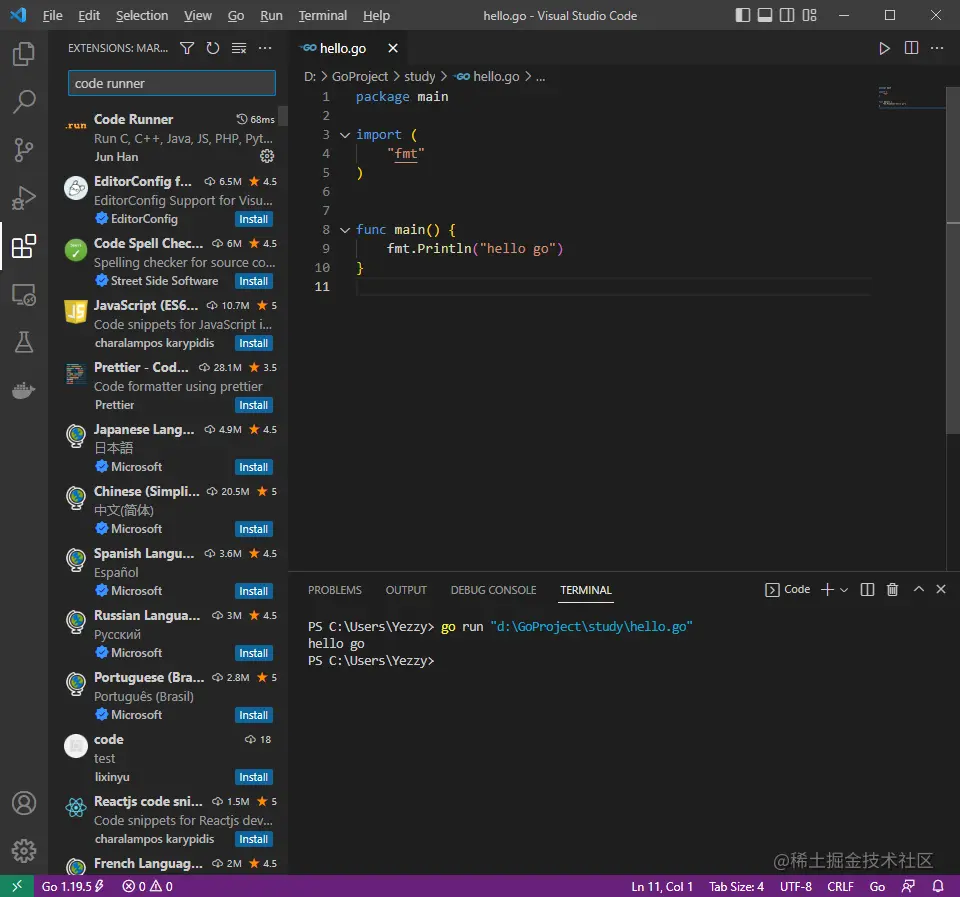Toggle primary side bar layout button
Image resolution: width=960 pixels, height=897 pixels.
click(742, 15)
